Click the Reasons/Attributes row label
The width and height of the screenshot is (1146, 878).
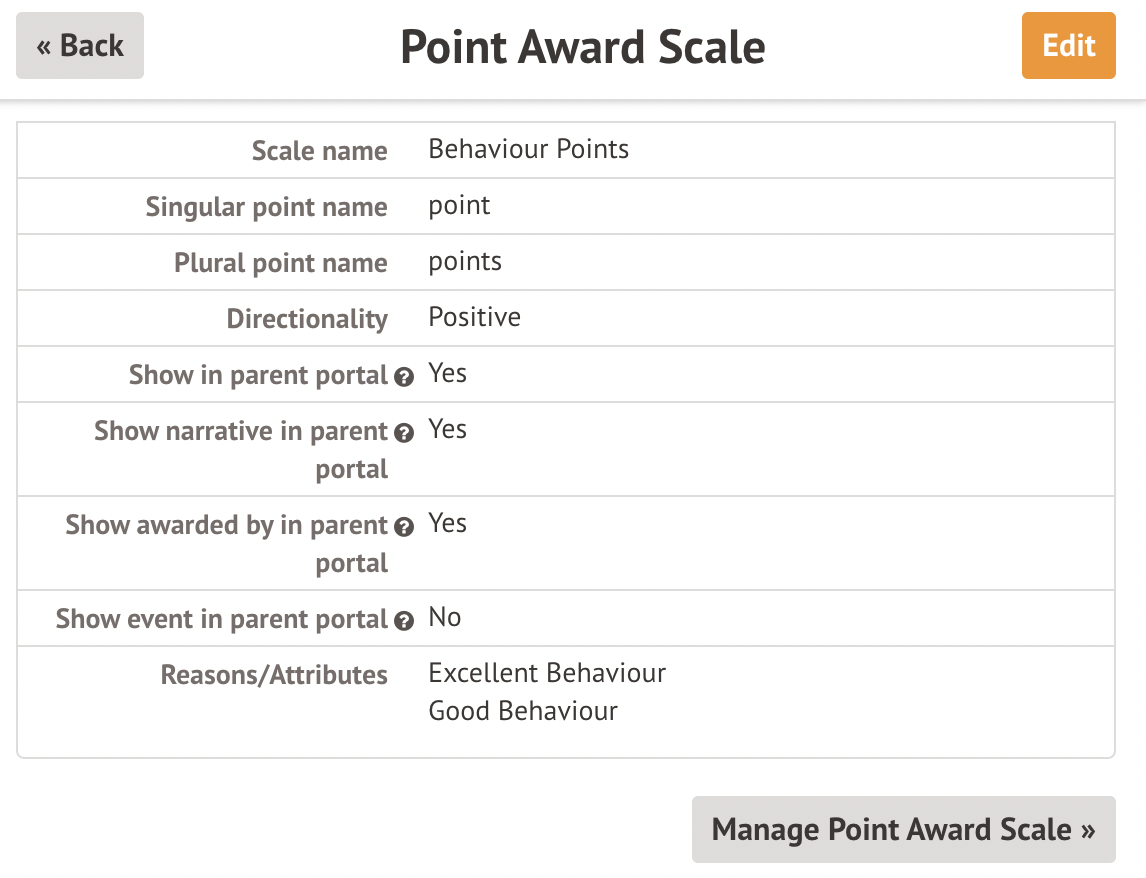pyautogui.click(x=274, y=675)
